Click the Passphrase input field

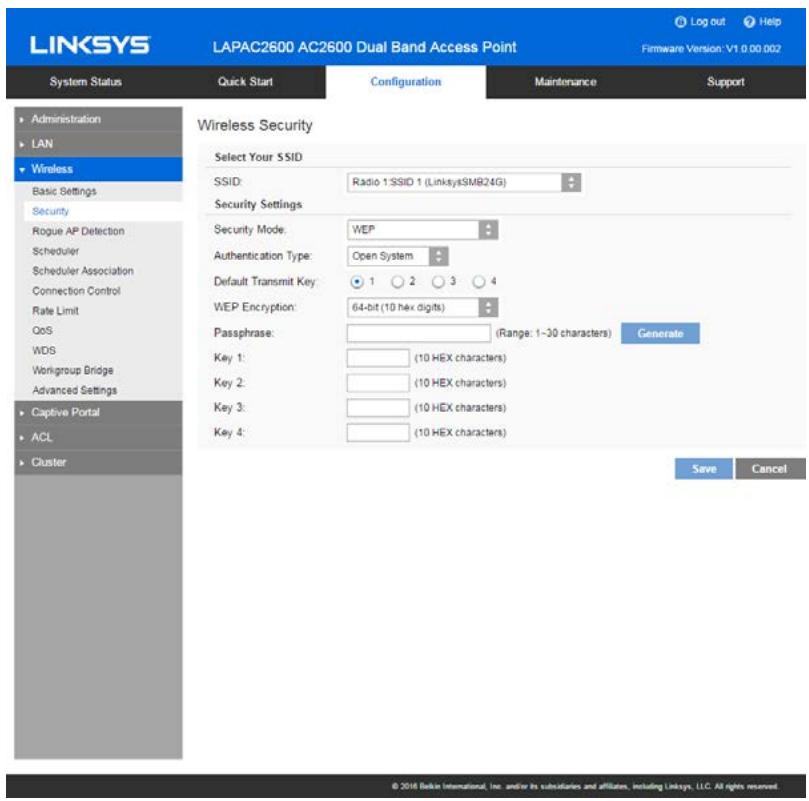click(x=418, y=333)
